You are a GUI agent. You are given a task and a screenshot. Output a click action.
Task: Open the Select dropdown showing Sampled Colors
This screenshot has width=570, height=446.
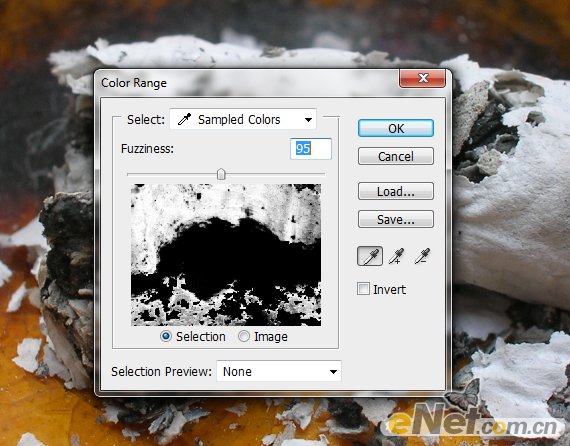[243, 119]
